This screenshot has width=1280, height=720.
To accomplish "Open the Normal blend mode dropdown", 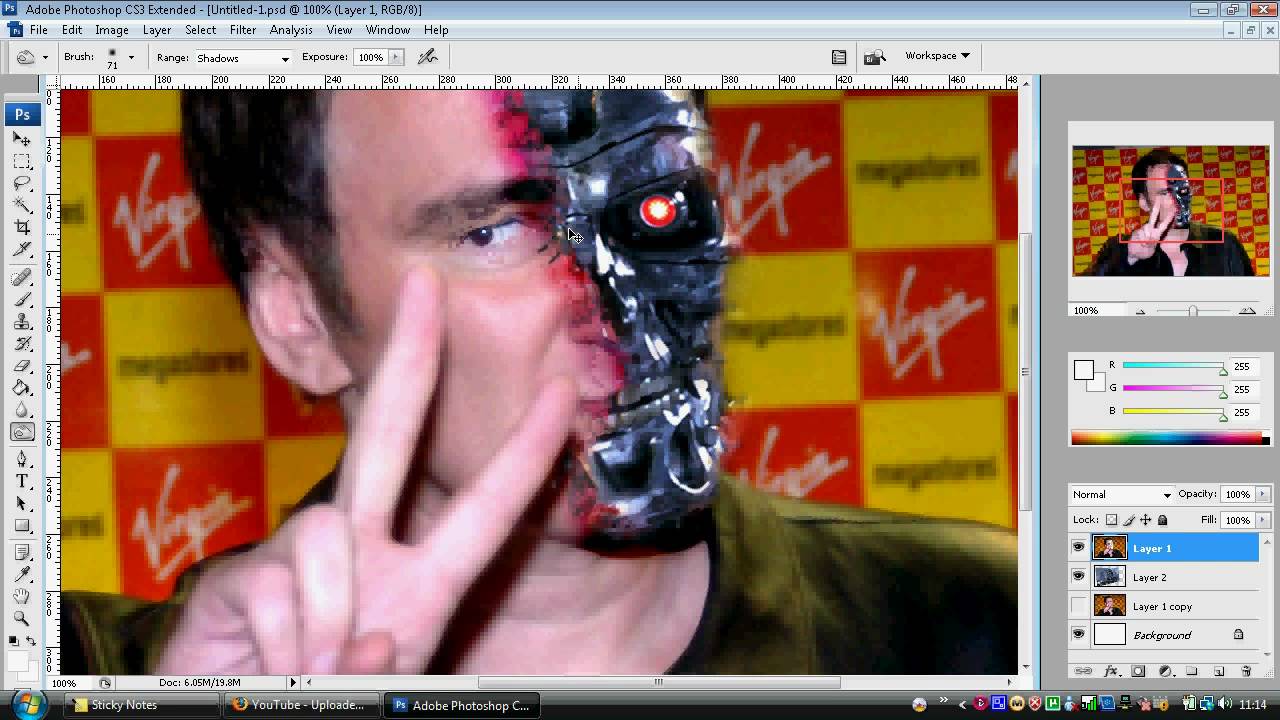I will 1121,495.
